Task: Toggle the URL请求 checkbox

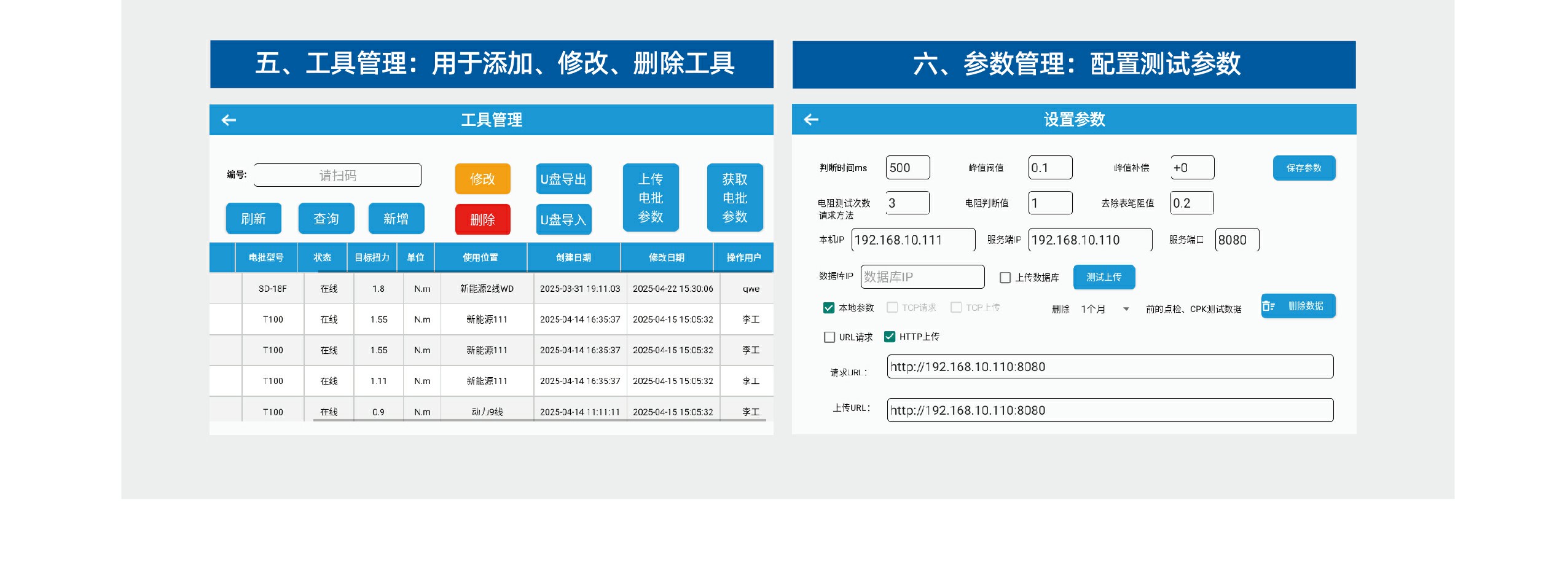Action: point(829,337)
